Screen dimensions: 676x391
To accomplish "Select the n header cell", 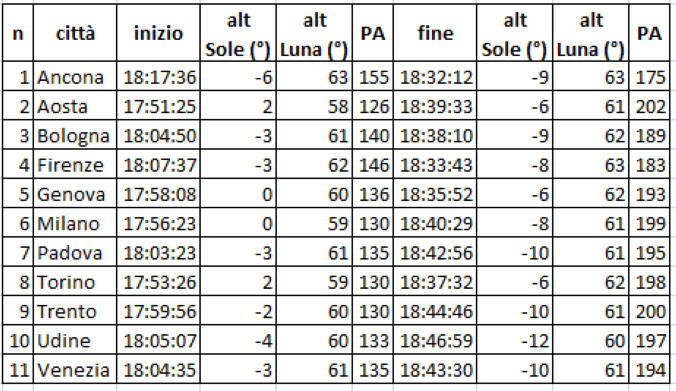I will pos(18,33).
